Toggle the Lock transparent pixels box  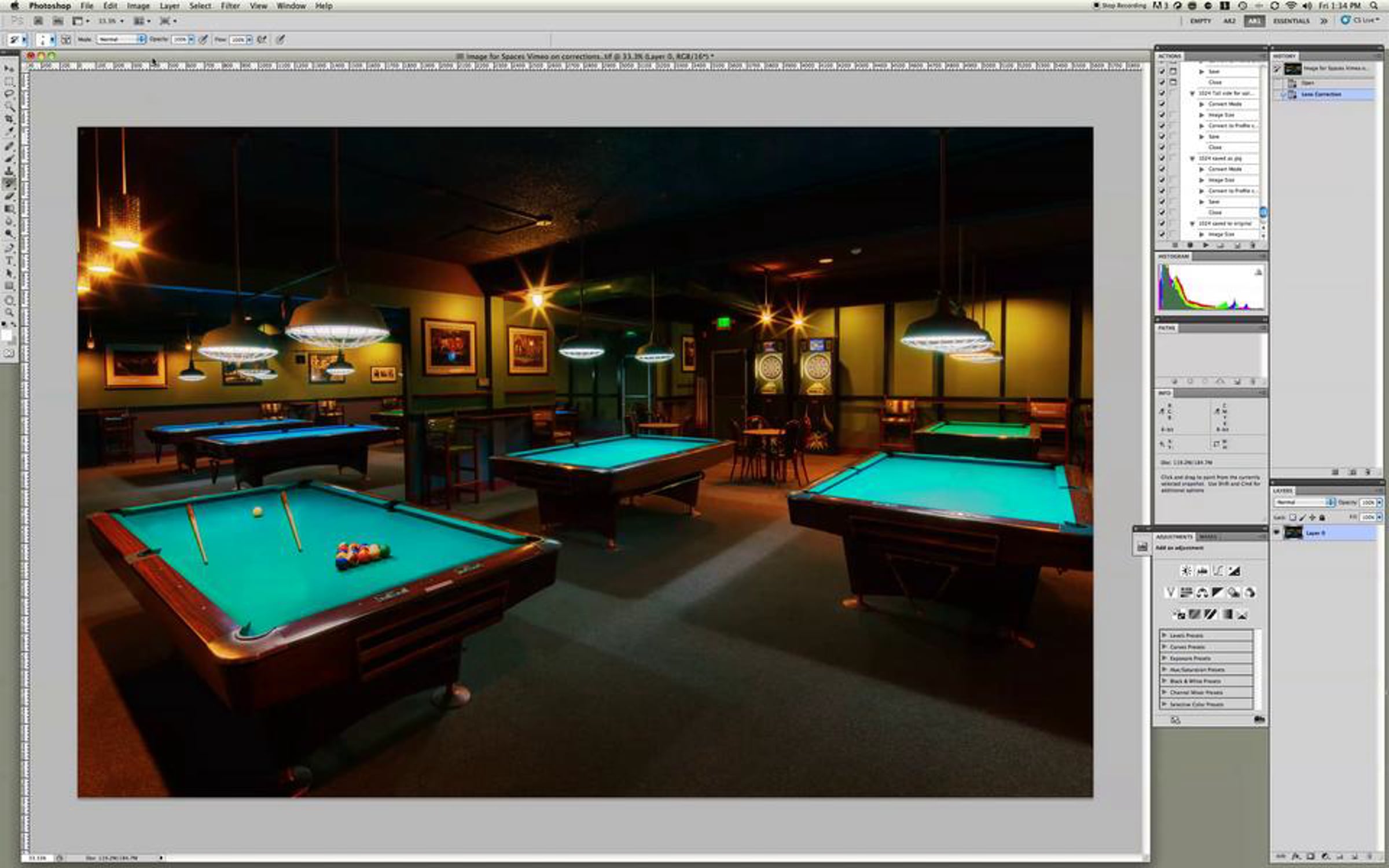coord(1293,517)
